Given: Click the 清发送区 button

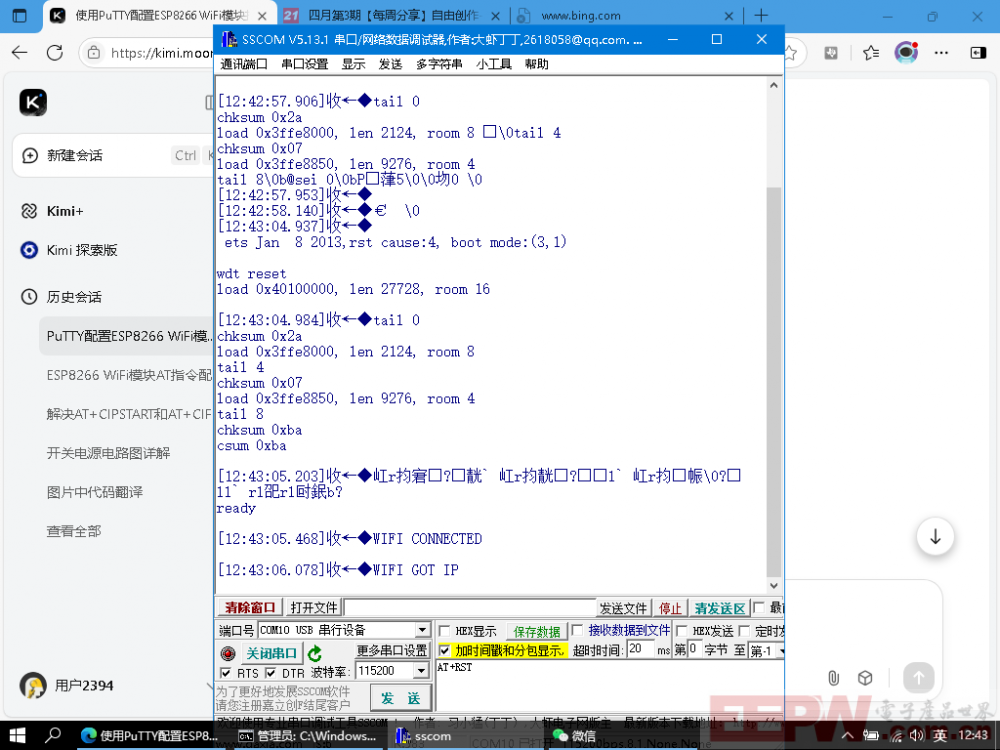Looking at the screenshot, I should (x=719, y=608).
